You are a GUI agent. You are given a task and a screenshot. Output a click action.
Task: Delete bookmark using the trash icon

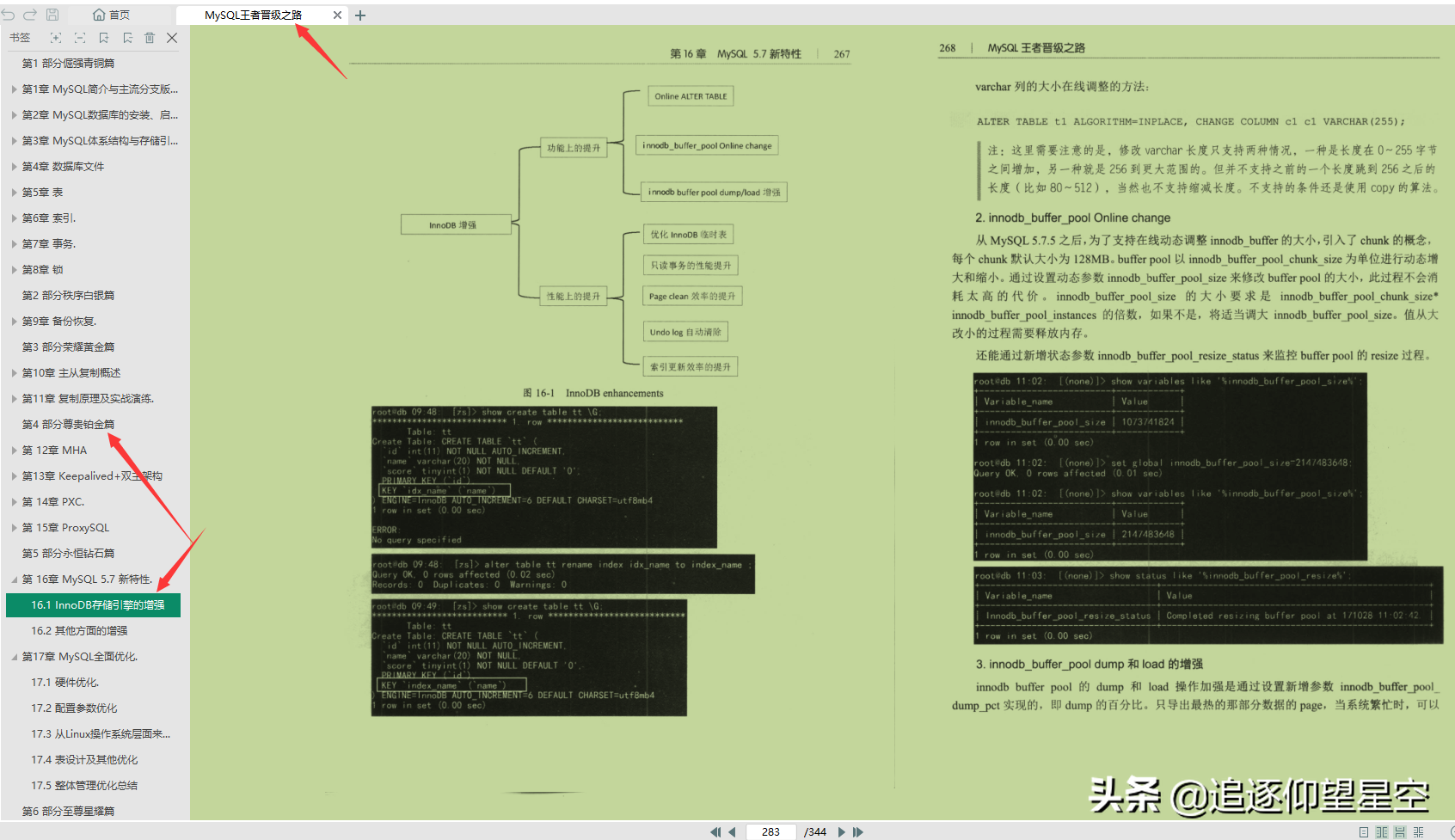pyautogui.click(x=150, y=38)
